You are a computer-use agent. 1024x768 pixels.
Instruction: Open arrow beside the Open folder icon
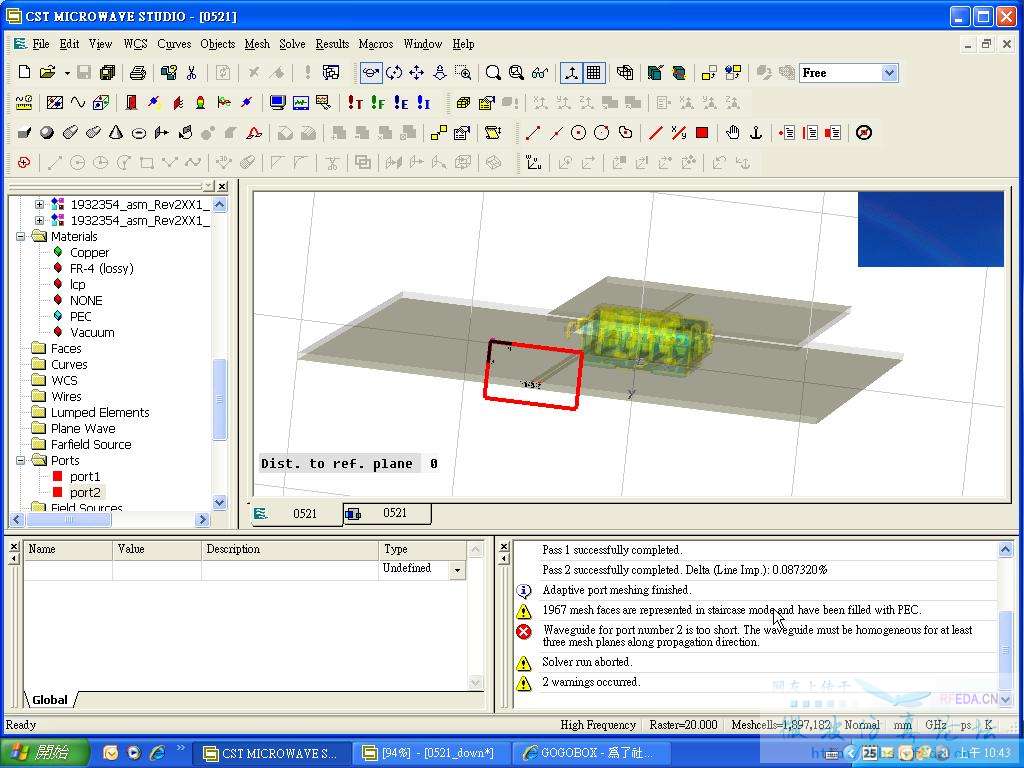click(67, 72)
